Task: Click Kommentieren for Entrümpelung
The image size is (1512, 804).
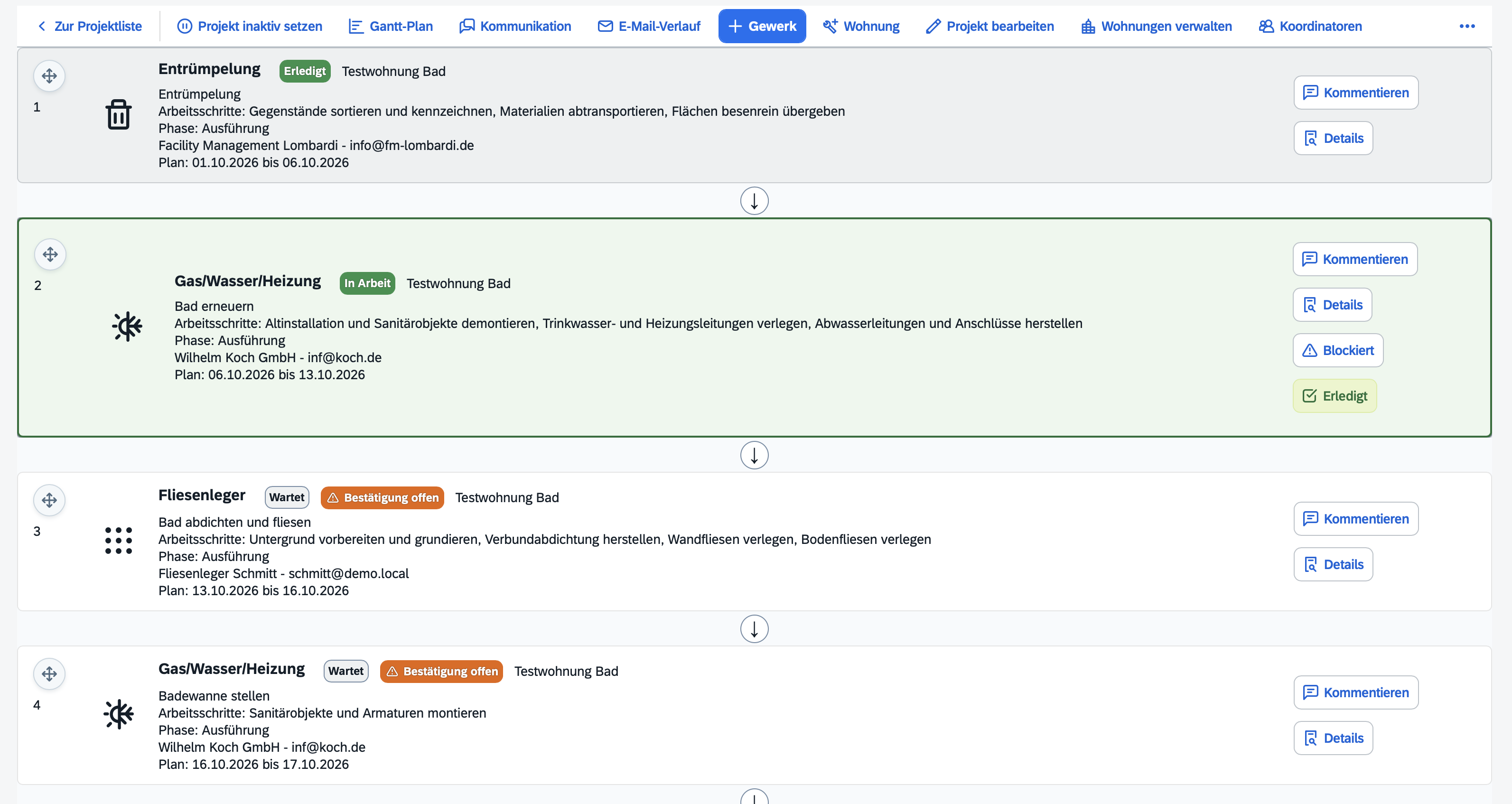Action: pos(1356,93)
